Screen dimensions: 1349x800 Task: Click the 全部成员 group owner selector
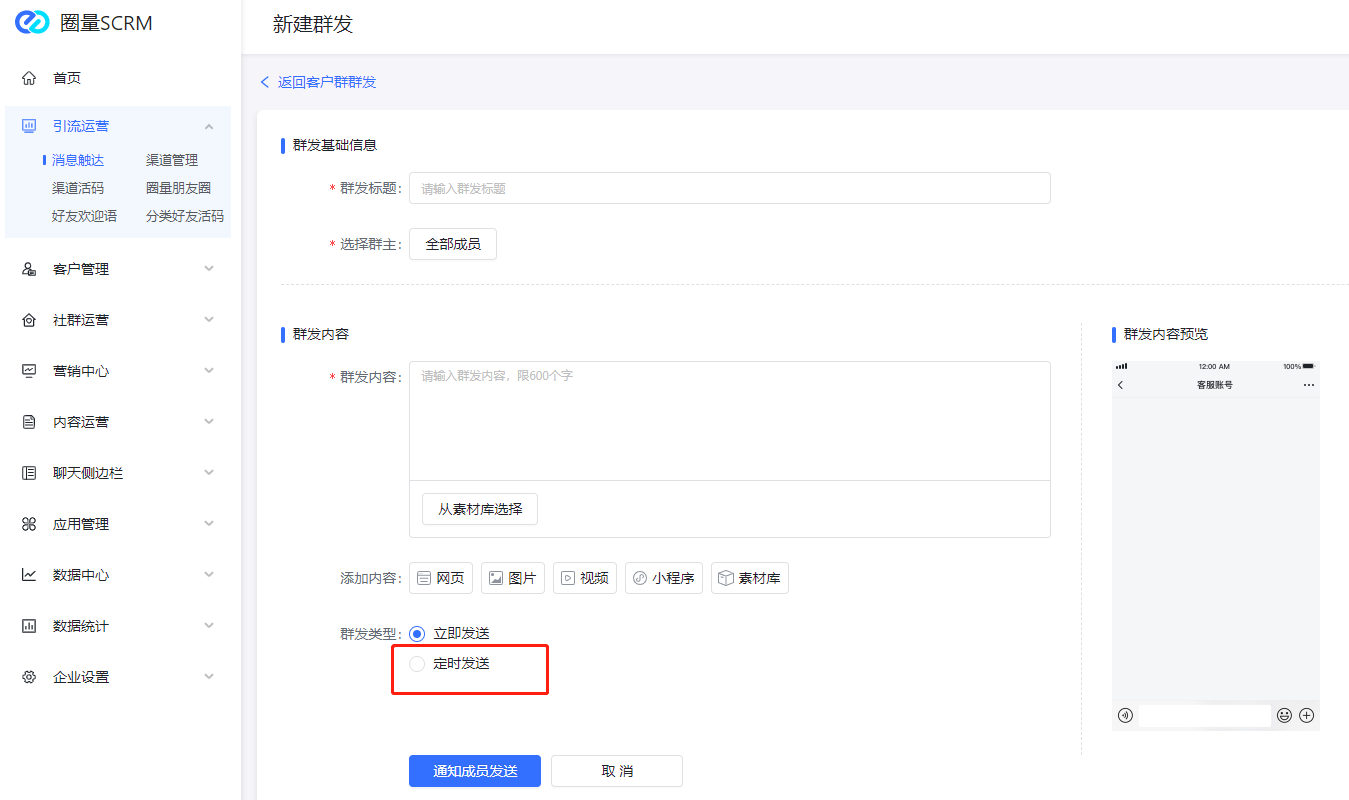(452, 244)
